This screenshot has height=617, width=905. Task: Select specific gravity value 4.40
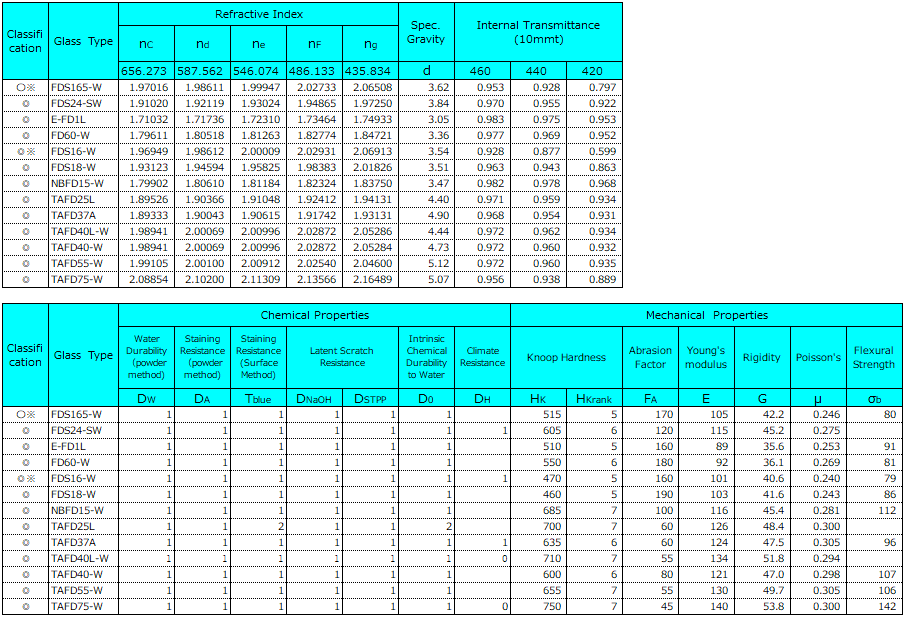point(439,200)
